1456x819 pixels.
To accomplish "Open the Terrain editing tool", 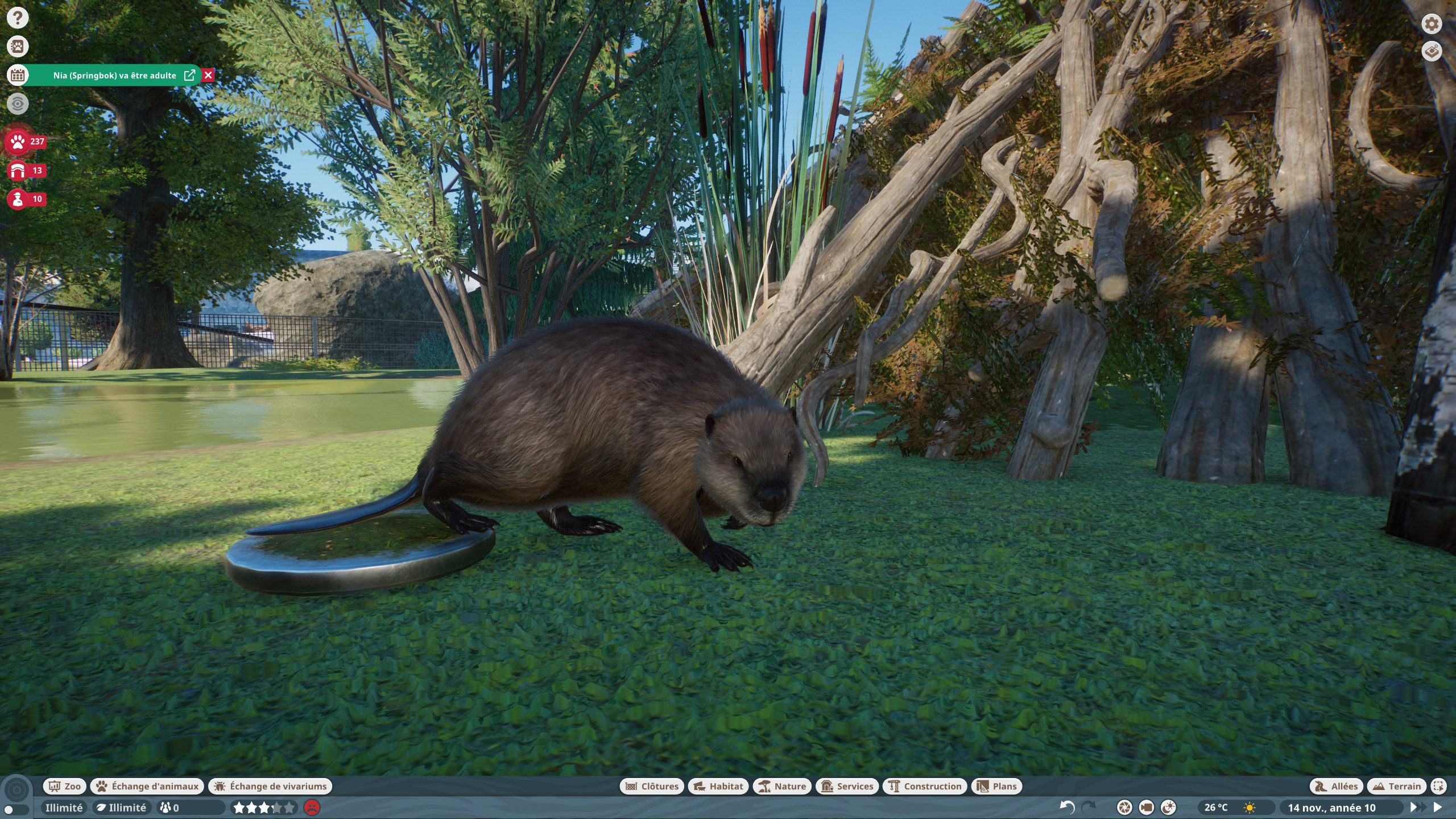I will pos(1397,786).
